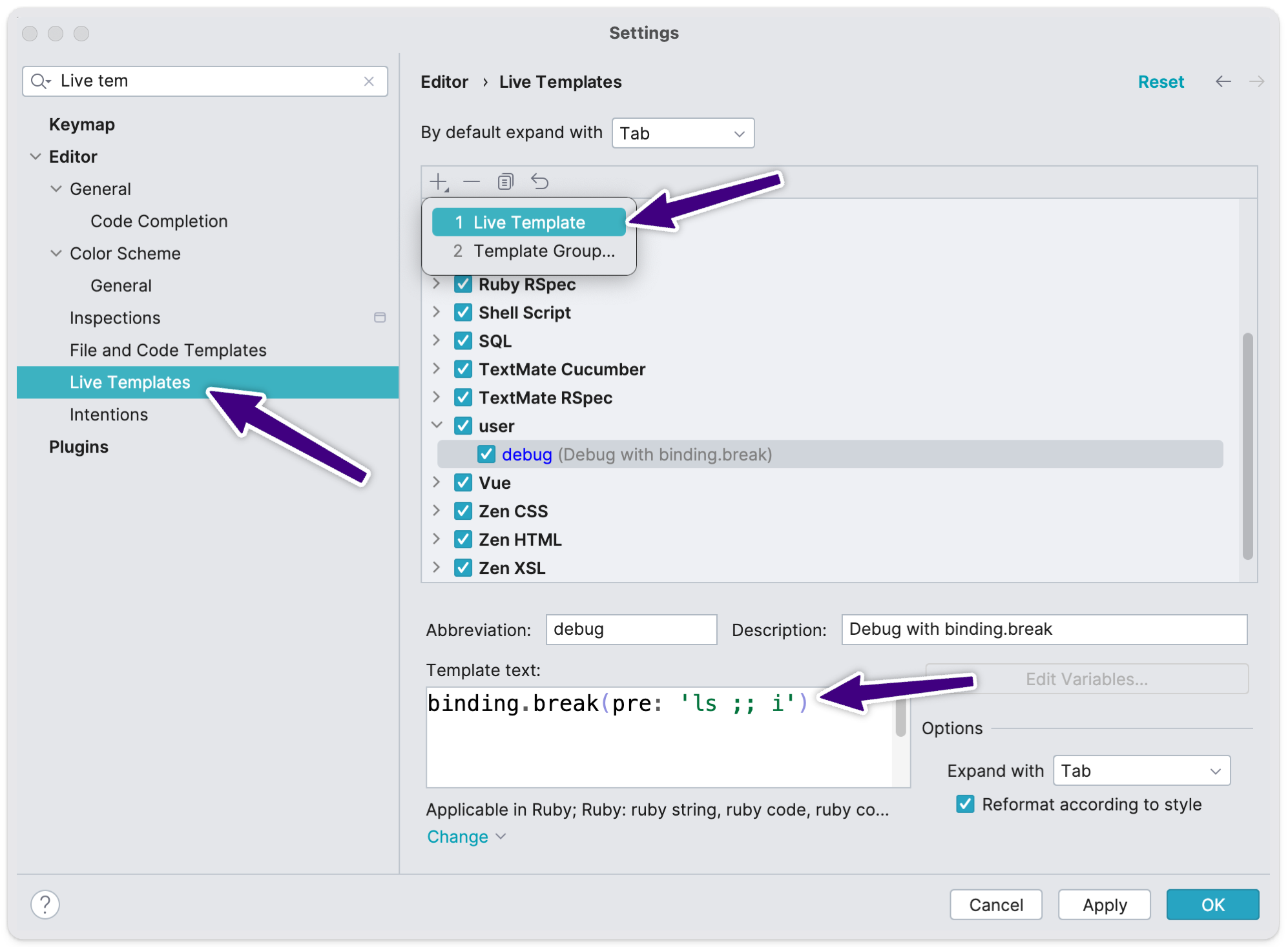Expand the Vue template group
This screenshot has height=948, width=1288.
click(x=437, y=483)
